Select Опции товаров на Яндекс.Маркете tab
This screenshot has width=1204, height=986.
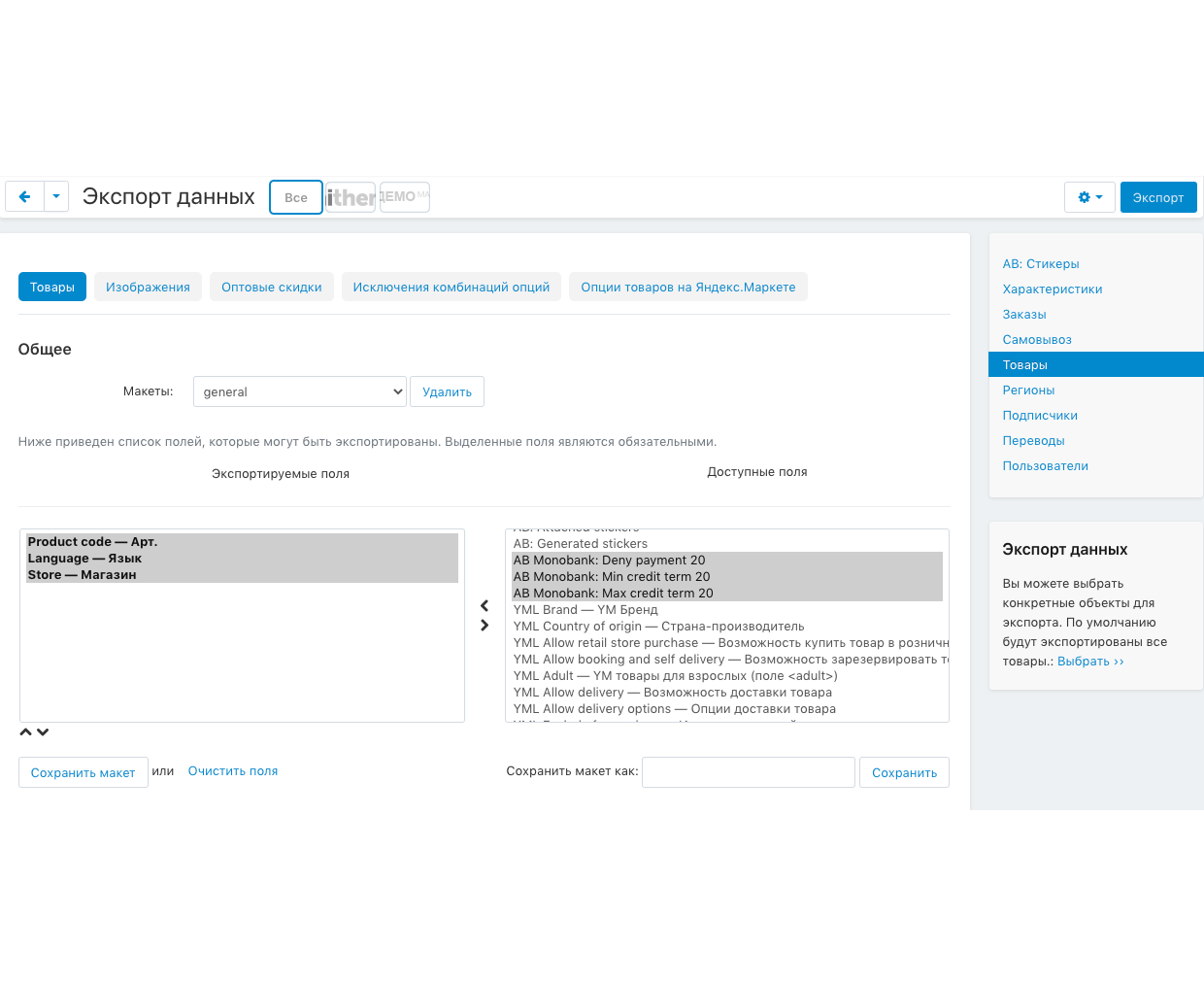687,287
